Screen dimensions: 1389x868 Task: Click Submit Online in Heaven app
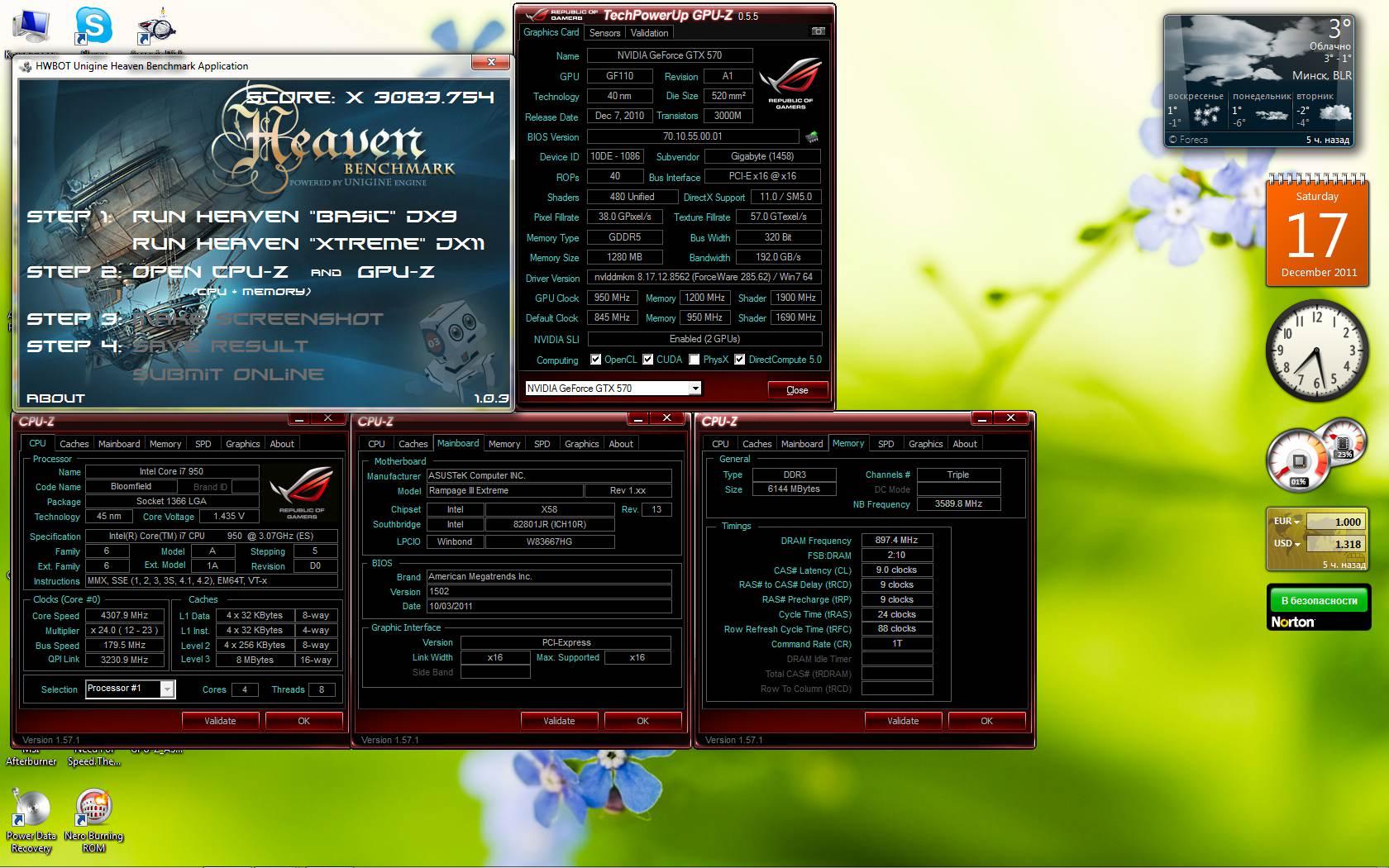coord(228,374)
